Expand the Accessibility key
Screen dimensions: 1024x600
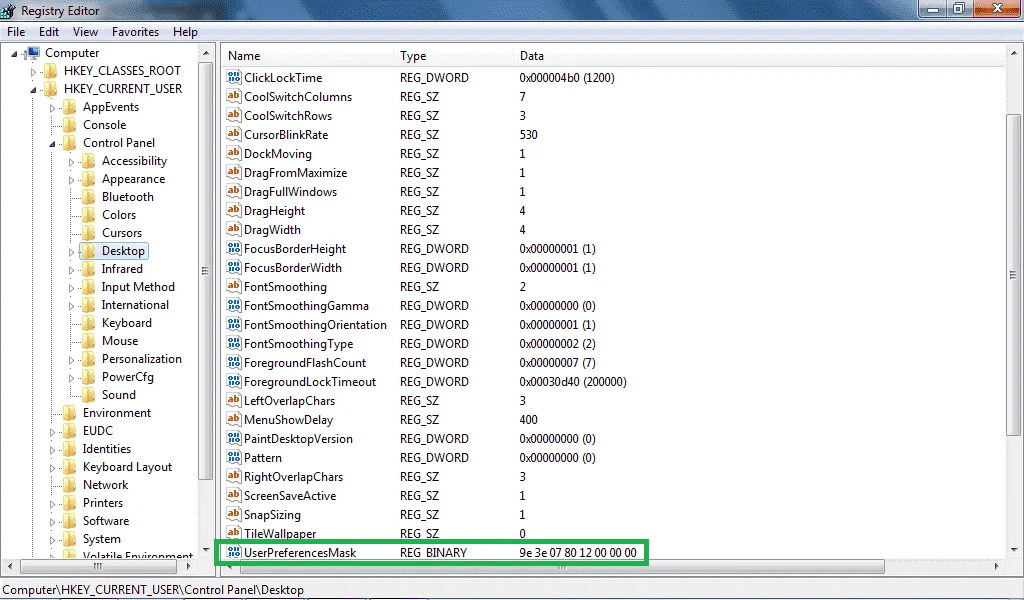tap(71, 162)
